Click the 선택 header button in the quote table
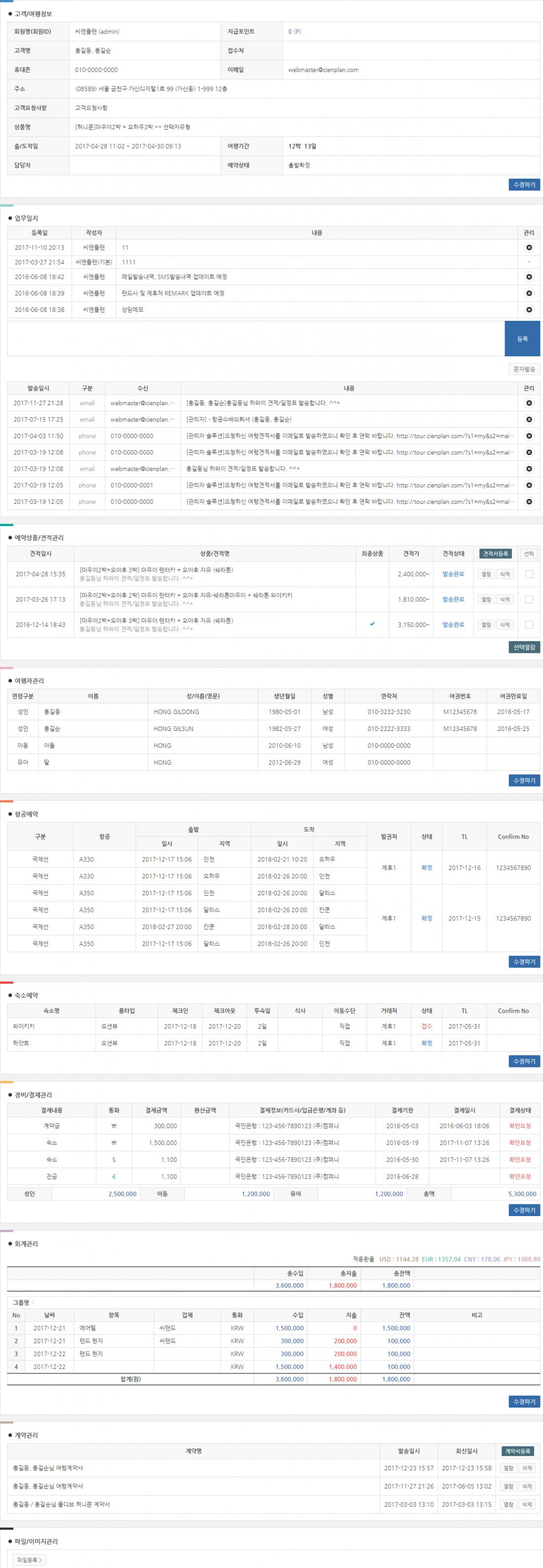 528,554
